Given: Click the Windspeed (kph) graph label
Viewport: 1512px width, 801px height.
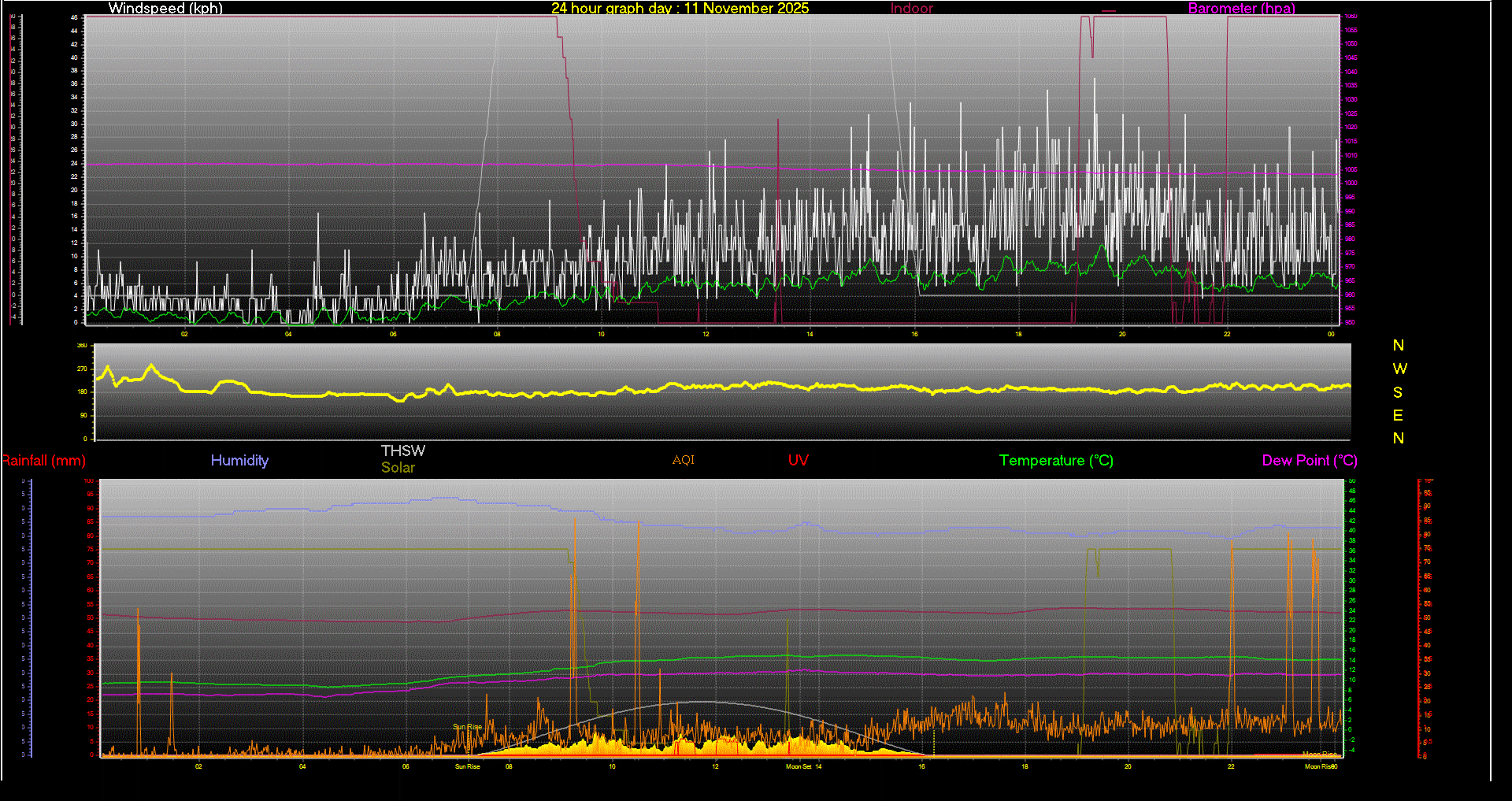Looking at the screenshot, I should coord(165,9).
